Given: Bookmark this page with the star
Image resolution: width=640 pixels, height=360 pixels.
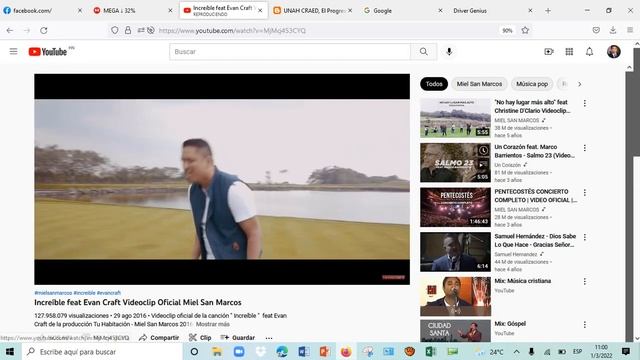Looking at the screenshot, I should tap(525, 30).
